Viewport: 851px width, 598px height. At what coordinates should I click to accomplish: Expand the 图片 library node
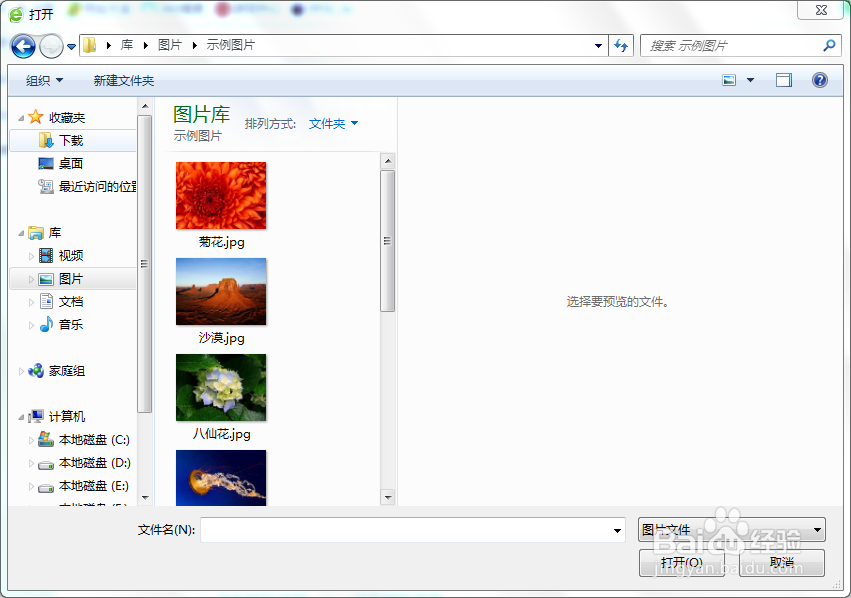click(31, 279)
